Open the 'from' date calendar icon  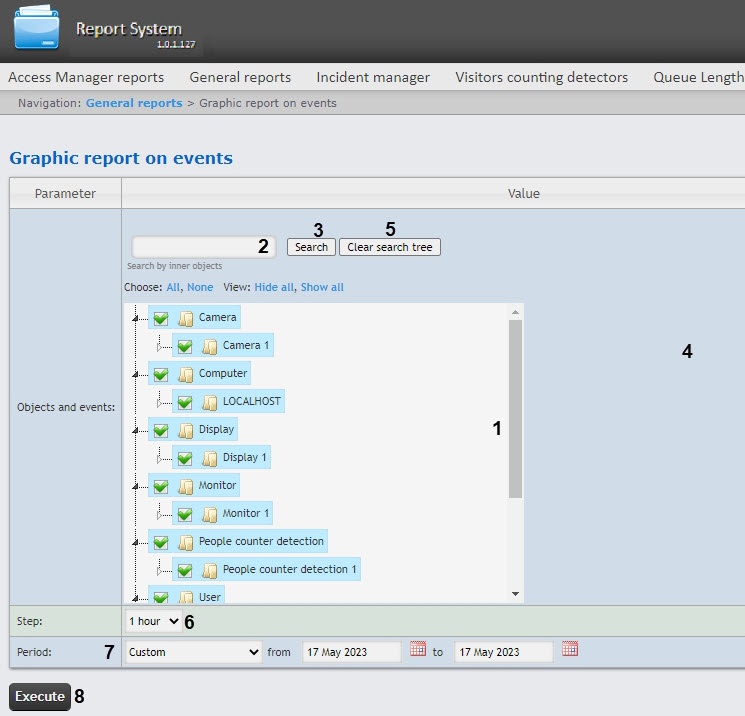coord(418,650)
